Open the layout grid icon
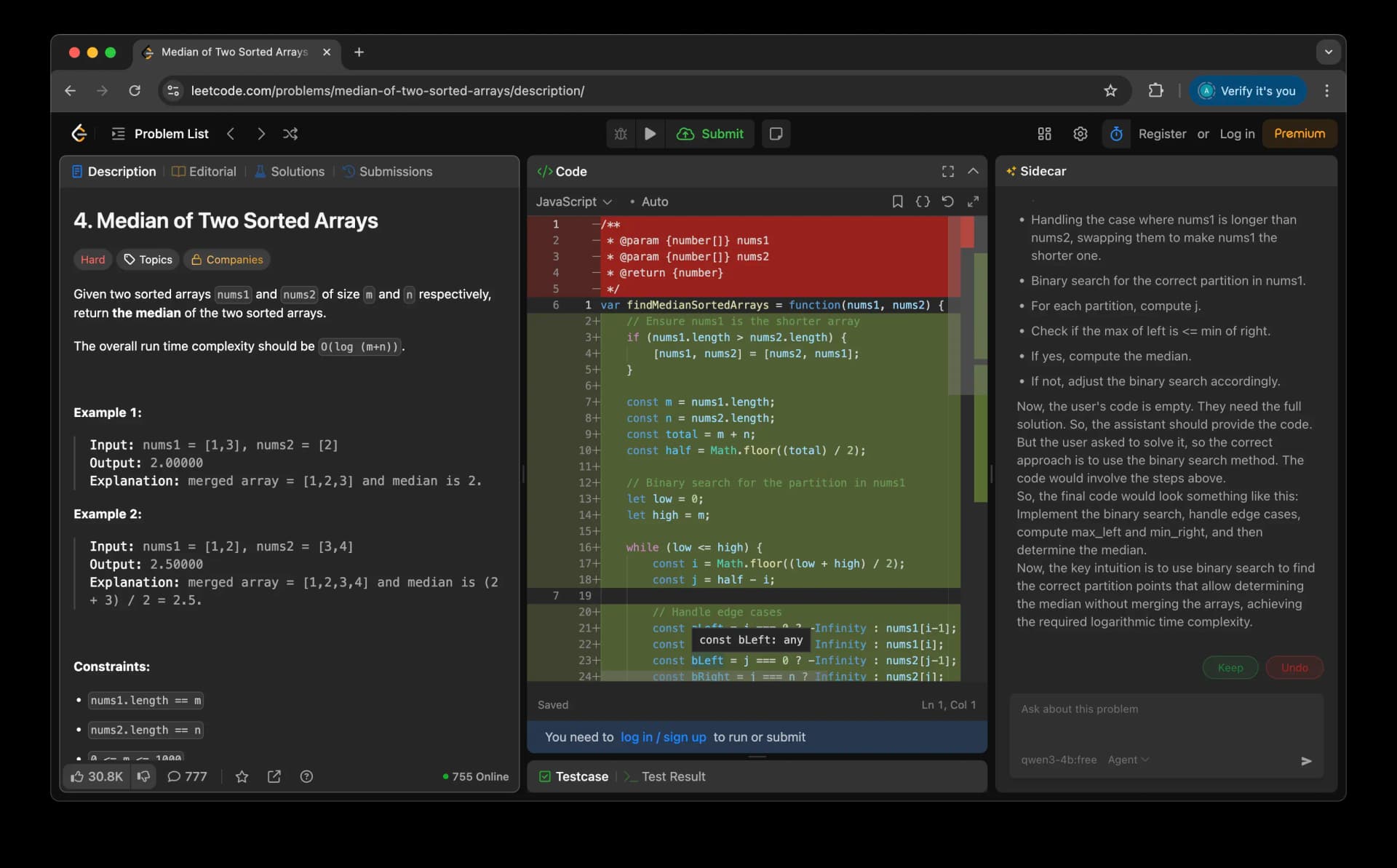1397x868 pixels. coord(1044,134)
